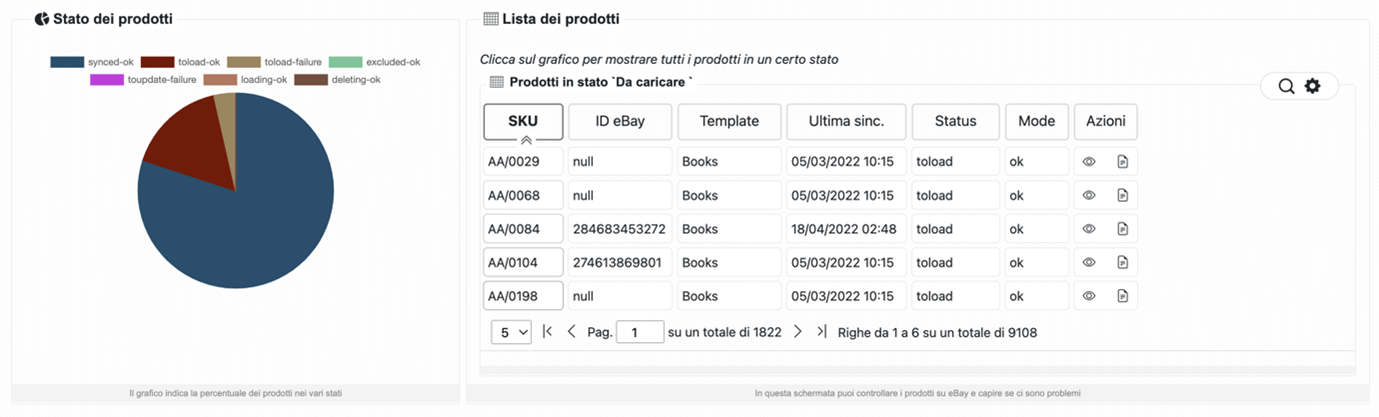The image size is (1379, 417).
Task: Select SKU cell AA/0104
Action: pyautogui.click(x=523, y=262)
